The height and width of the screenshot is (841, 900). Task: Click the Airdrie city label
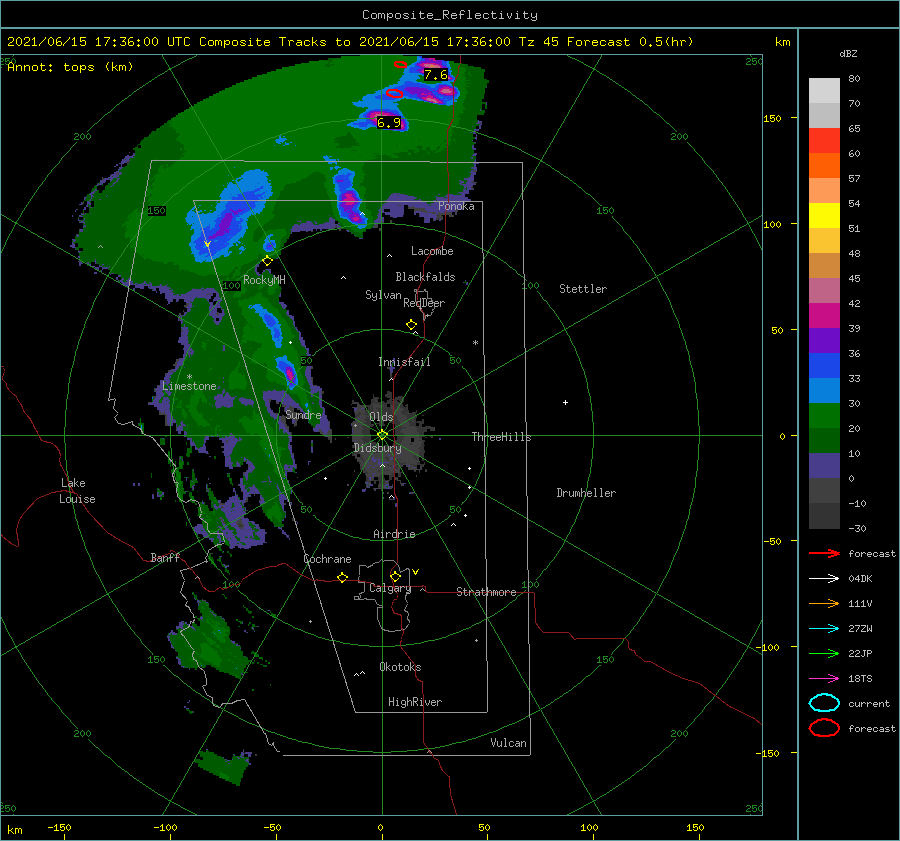click(x=394, y=534)
